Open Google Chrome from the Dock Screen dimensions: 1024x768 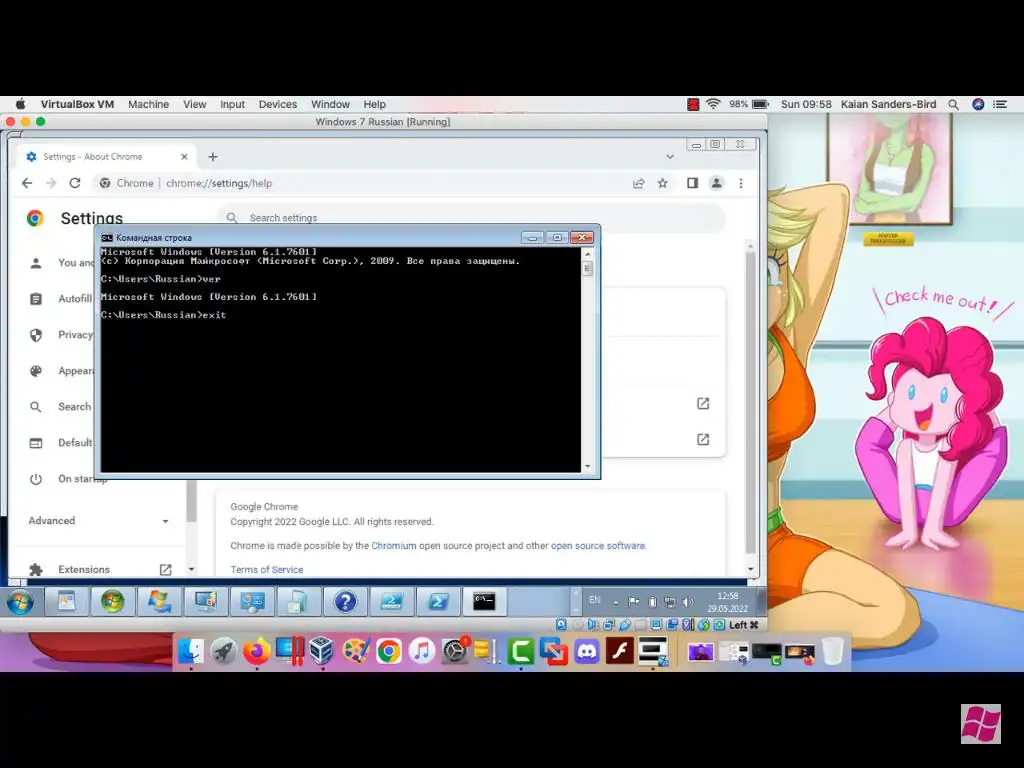point(389,651)
